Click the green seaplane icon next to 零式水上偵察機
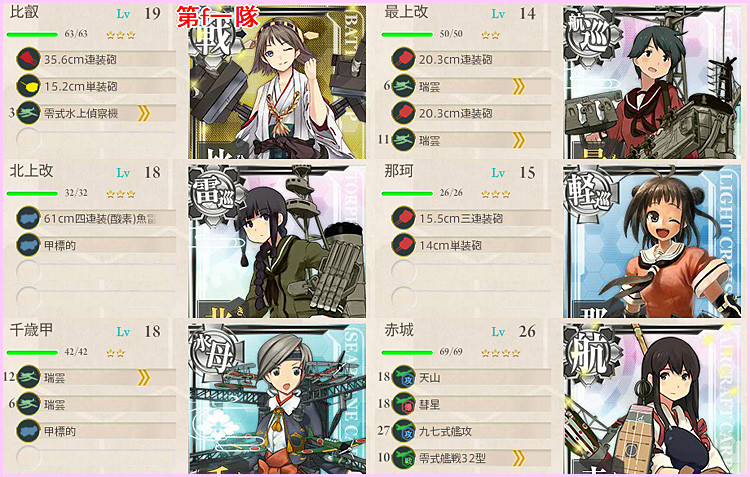The image size is (750, 477). point(28,113)
